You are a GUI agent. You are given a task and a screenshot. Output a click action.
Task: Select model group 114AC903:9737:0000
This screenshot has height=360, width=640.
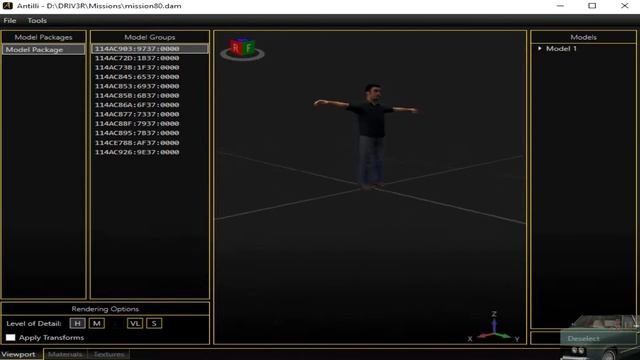(150, 49)
